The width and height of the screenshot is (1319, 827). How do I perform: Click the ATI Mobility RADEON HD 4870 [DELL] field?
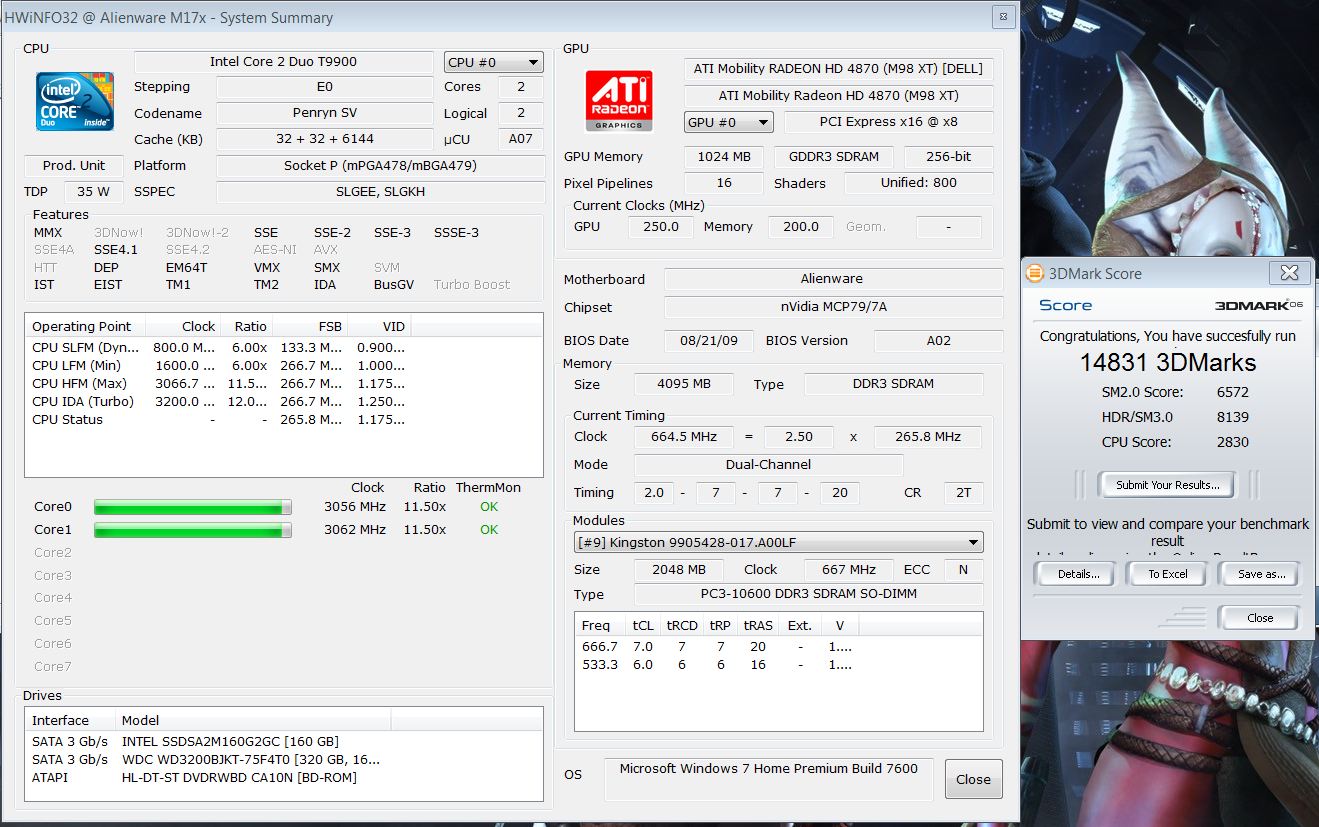[x=838, y=70]
